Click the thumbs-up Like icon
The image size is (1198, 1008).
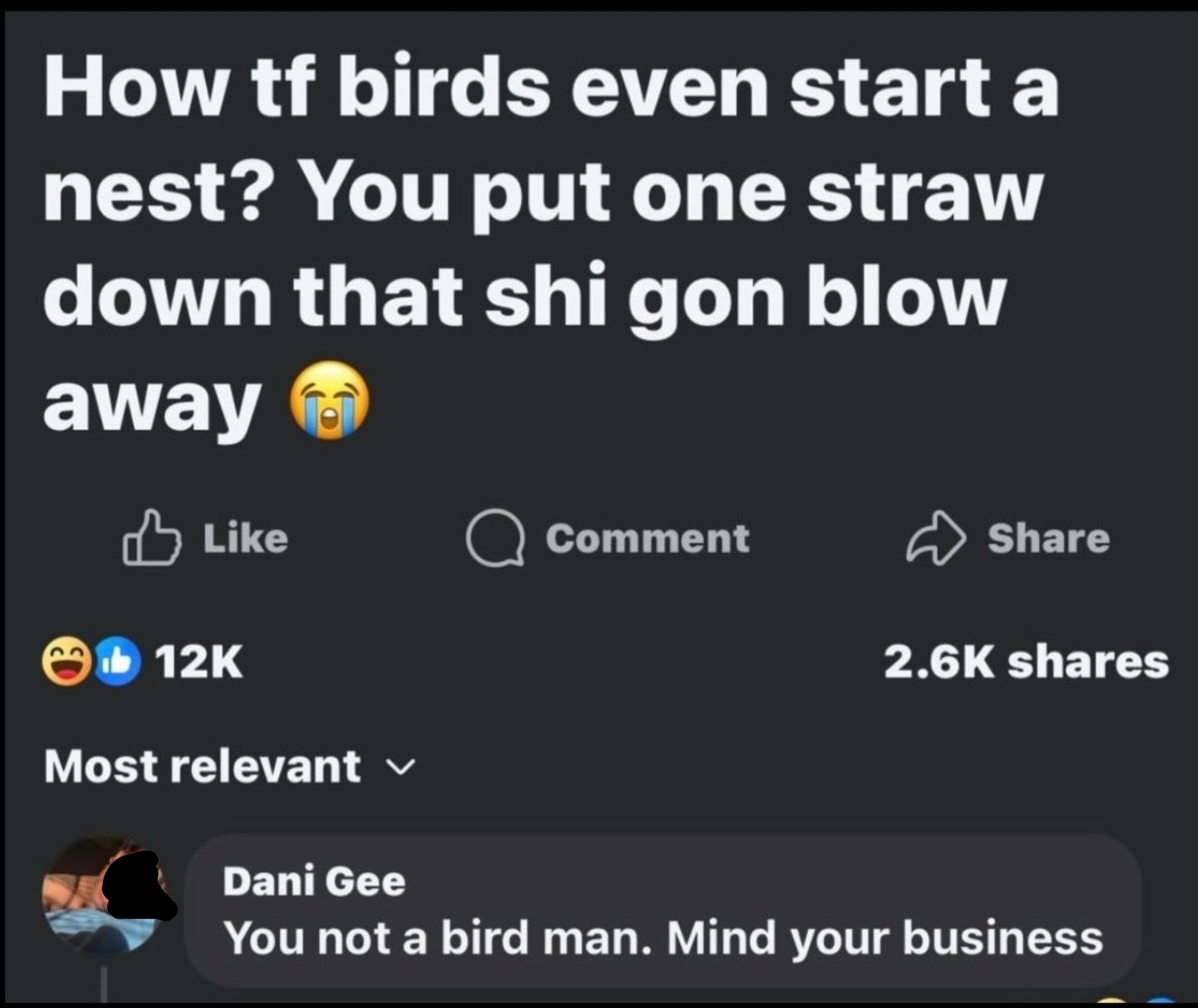(x=151, y=538)
